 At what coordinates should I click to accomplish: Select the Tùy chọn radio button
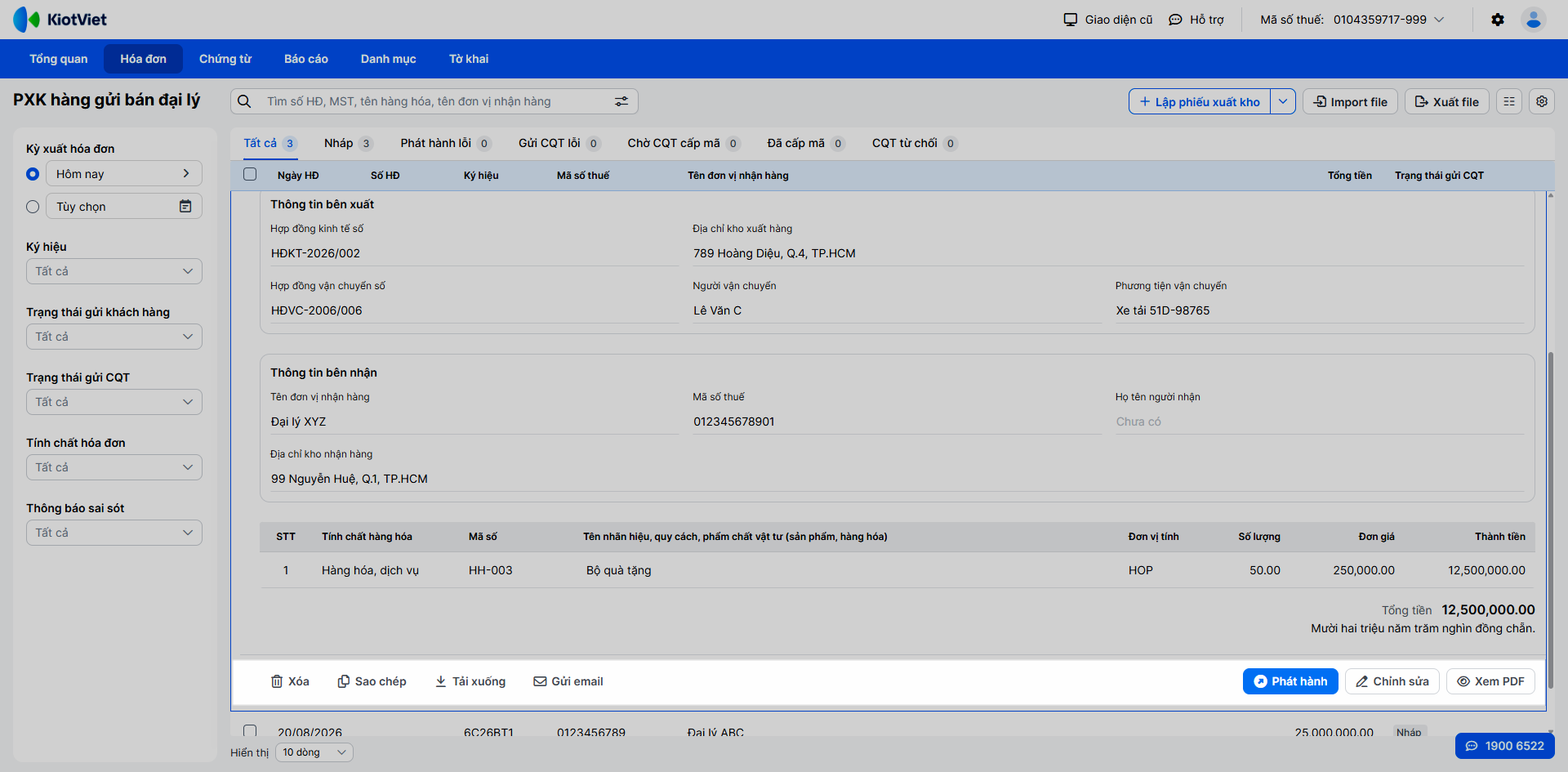pyautogui.click(x=33, y=207)
